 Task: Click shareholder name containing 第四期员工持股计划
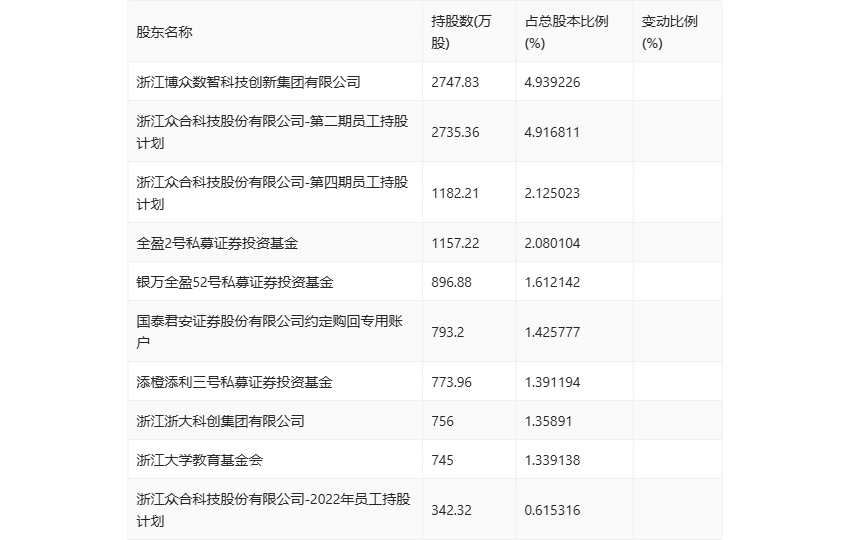pos(272,193)
